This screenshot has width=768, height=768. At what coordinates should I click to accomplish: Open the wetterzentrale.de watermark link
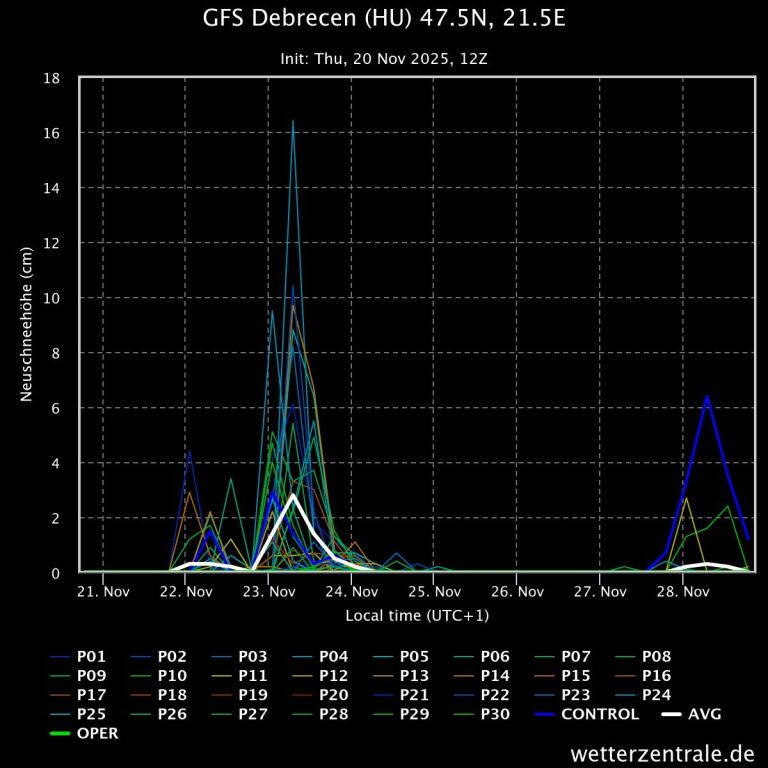pyautogui.click(x=662, y=753)
